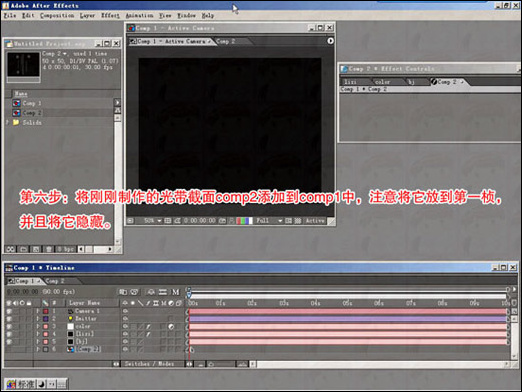This screenshot has width=522, height=392.
Task: Expand the Emitter layer properties
Action: click(x=38, y=319)
